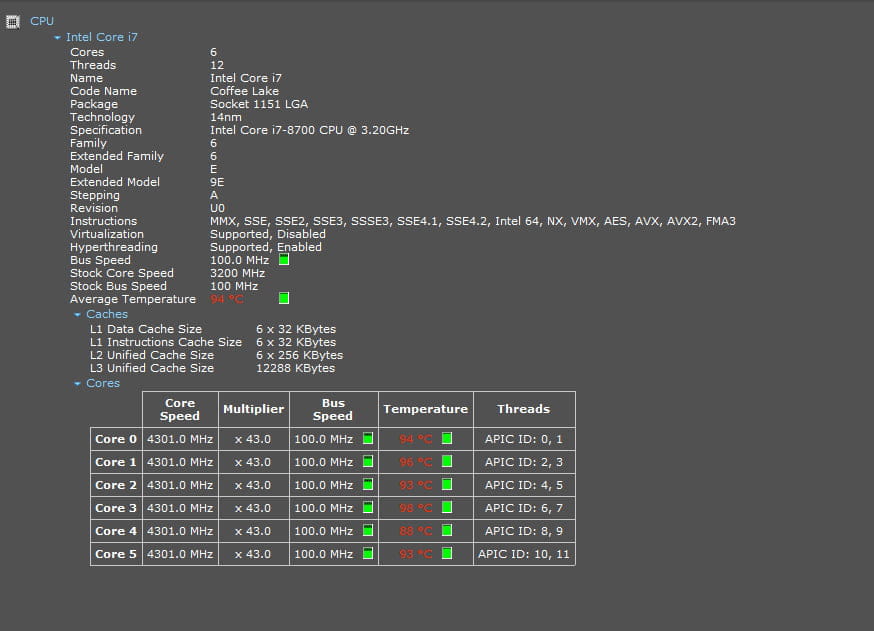Click Core 4 temperature green indicator
The height and width of the screenshot is (631, 874).
(447, 530)
